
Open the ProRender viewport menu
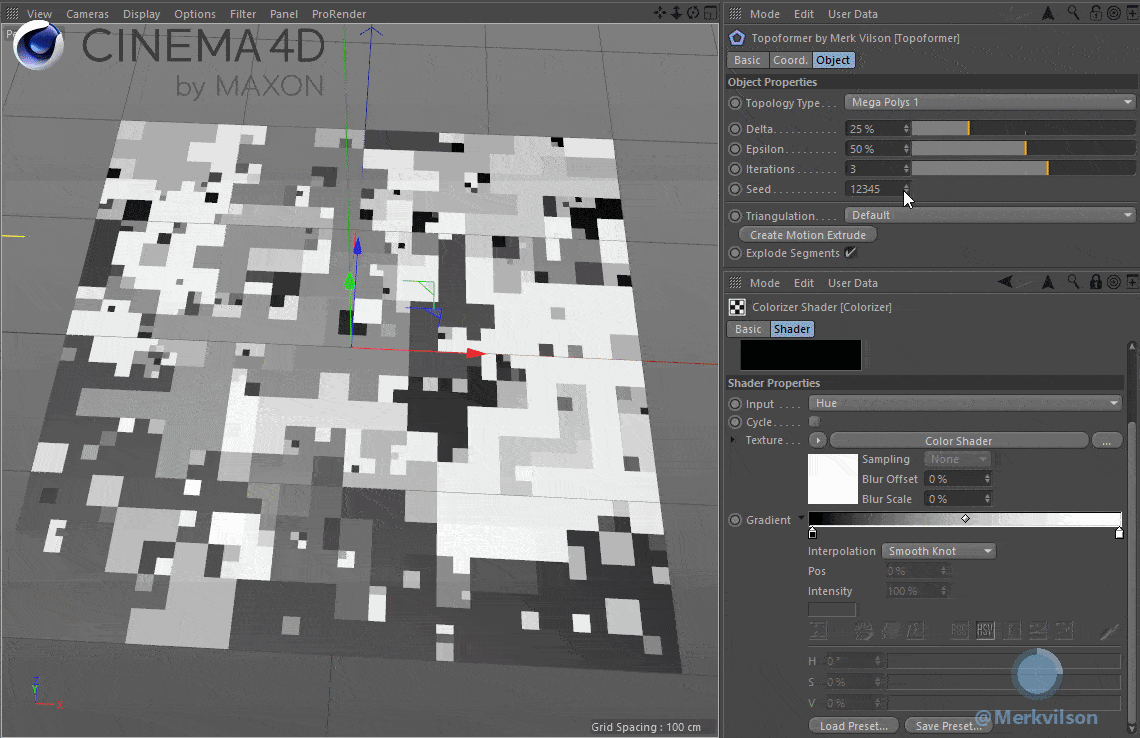point(338,14)
